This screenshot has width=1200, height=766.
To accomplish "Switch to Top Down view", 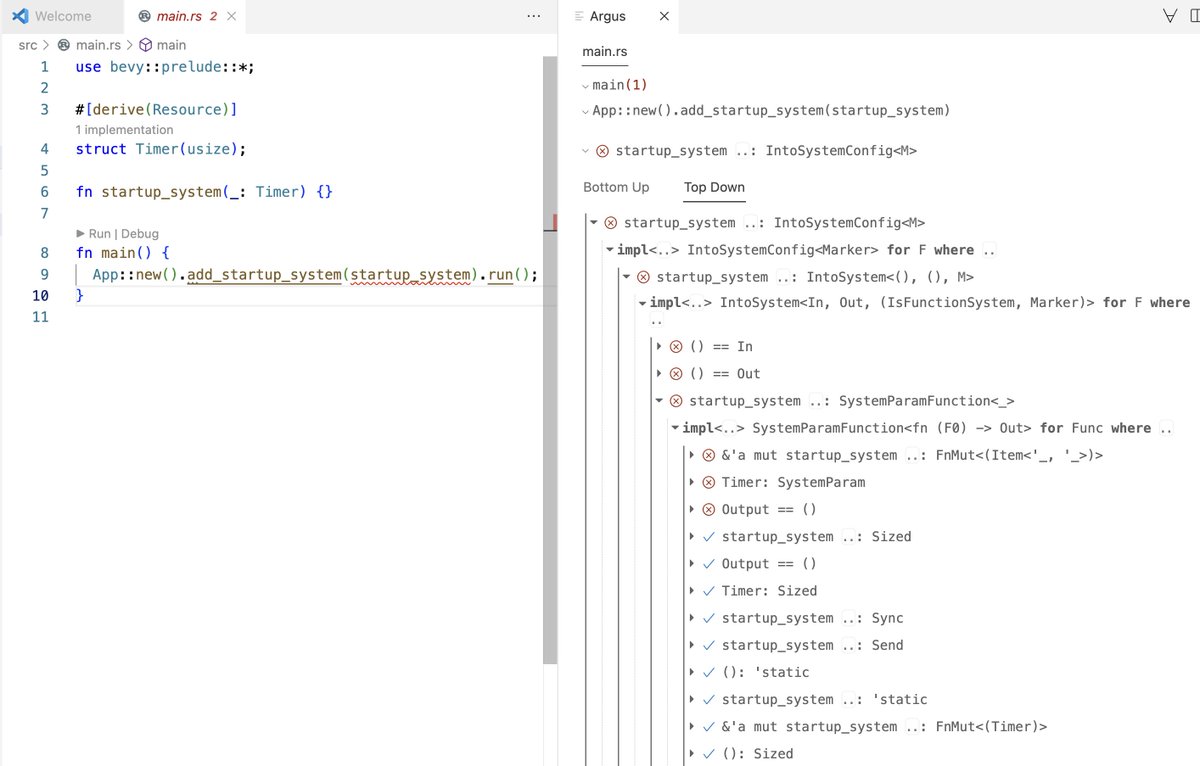I will [714, 187].
